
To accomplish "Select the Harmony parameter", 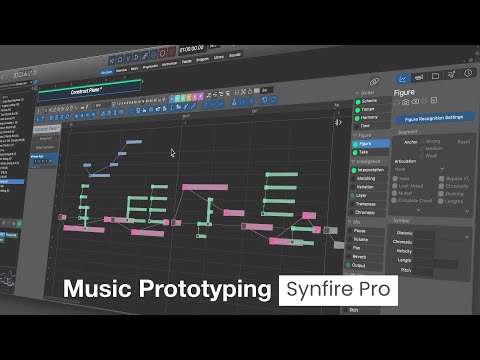I will point(372,118).
